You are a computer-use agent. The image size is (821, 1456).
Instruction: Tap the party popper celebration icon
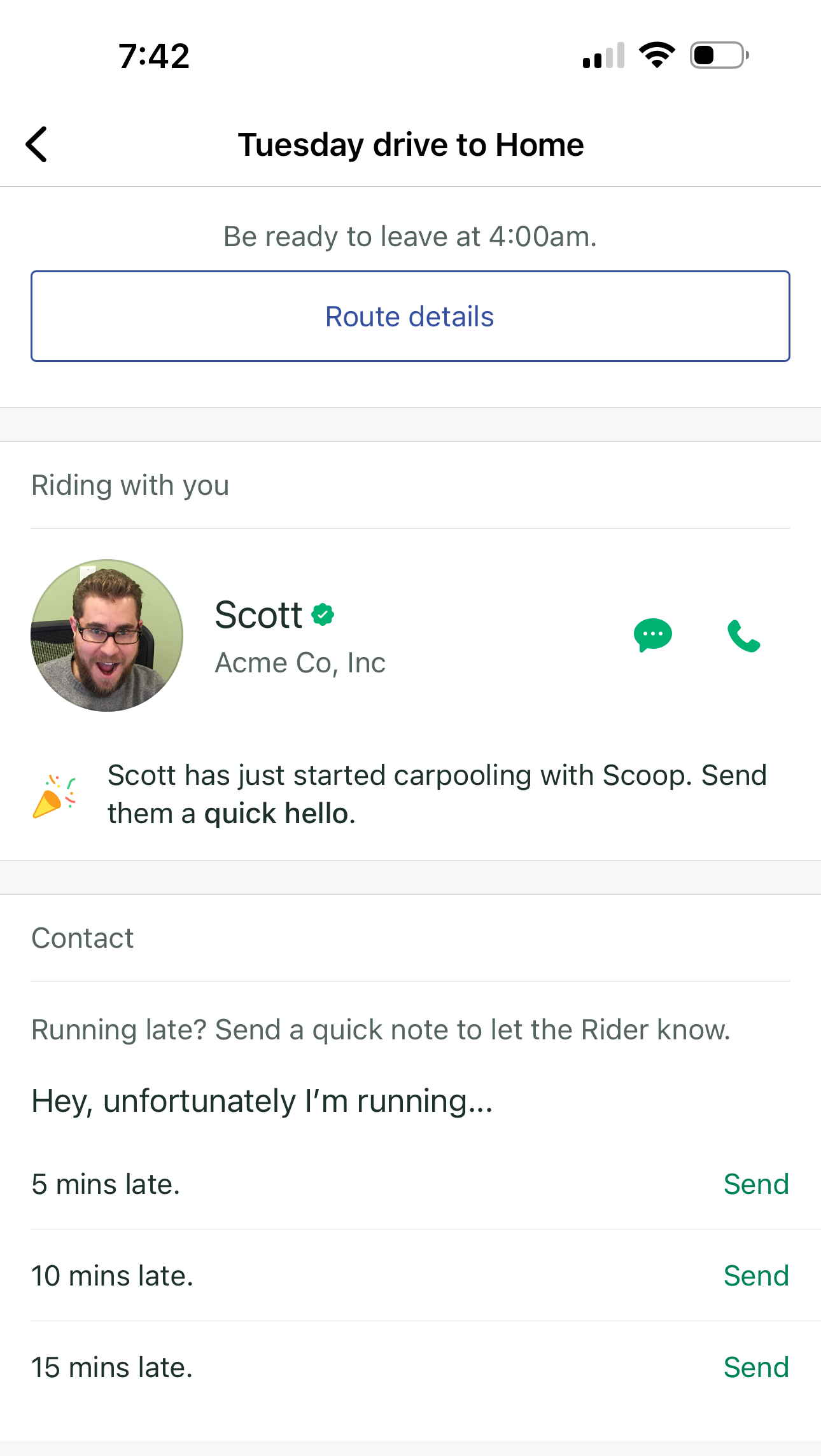click(55, 795)
